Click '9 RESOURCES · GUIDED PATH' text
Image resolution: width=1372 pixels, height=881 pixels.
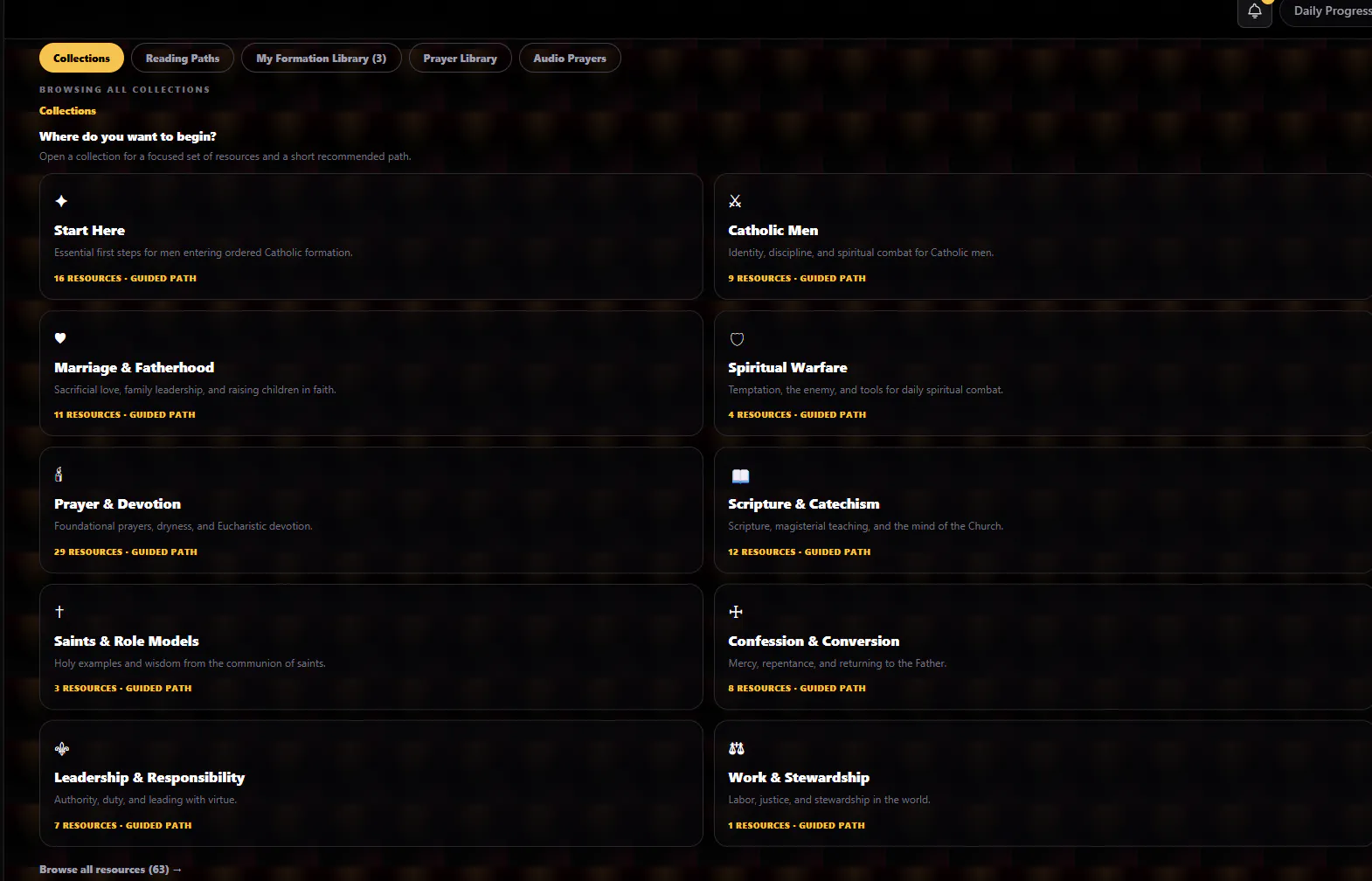pyautogui.click(x=797, y=278)
